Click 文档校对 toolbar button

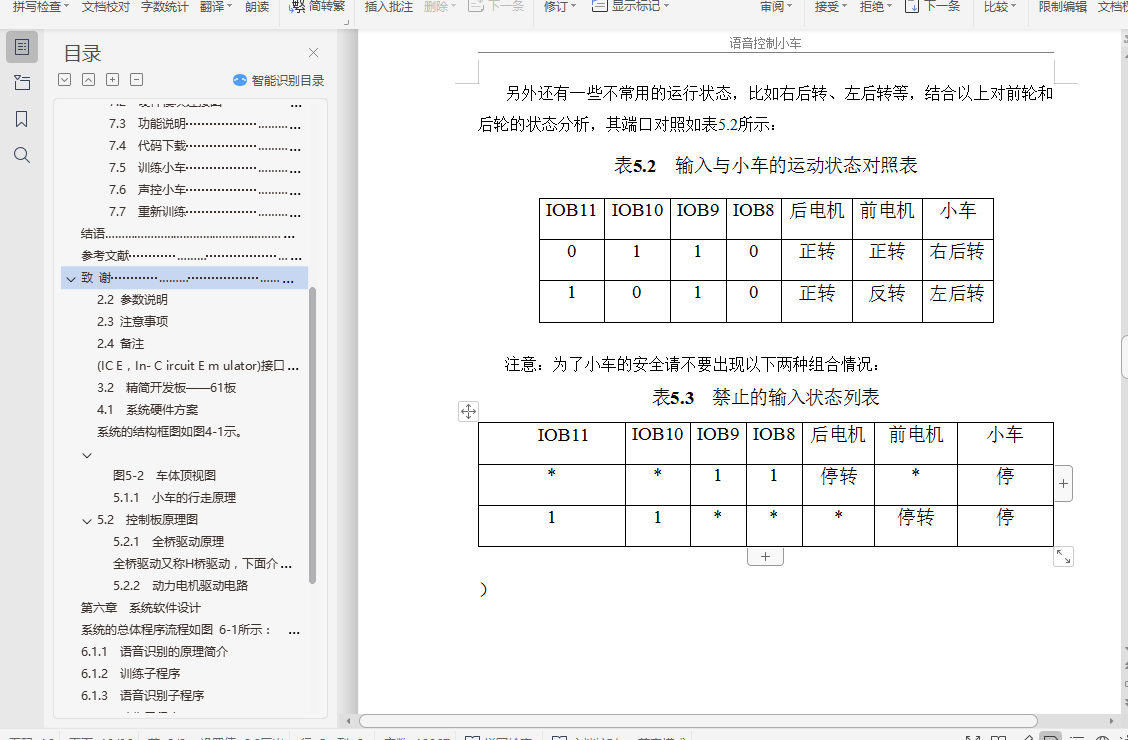pos(106,6)
